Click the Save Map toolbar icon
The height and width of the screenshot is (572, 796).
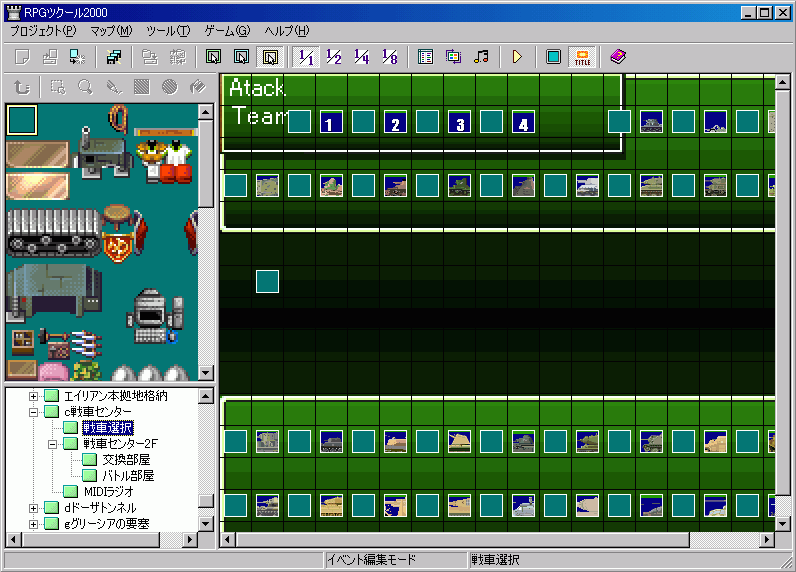tap(149, 56)
